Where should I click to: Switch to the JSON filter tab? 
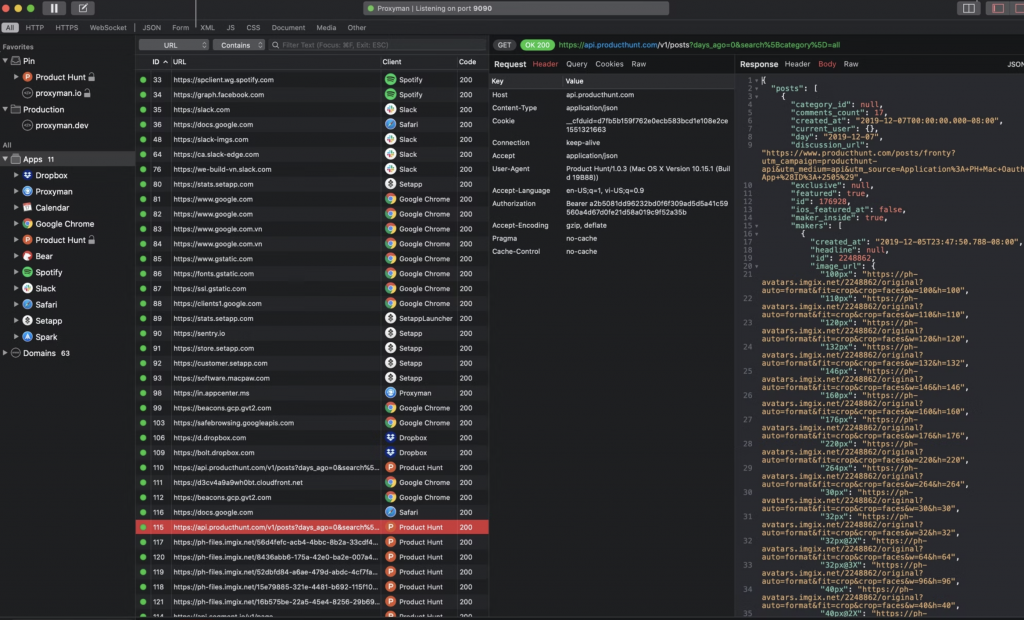coord(152,27)
